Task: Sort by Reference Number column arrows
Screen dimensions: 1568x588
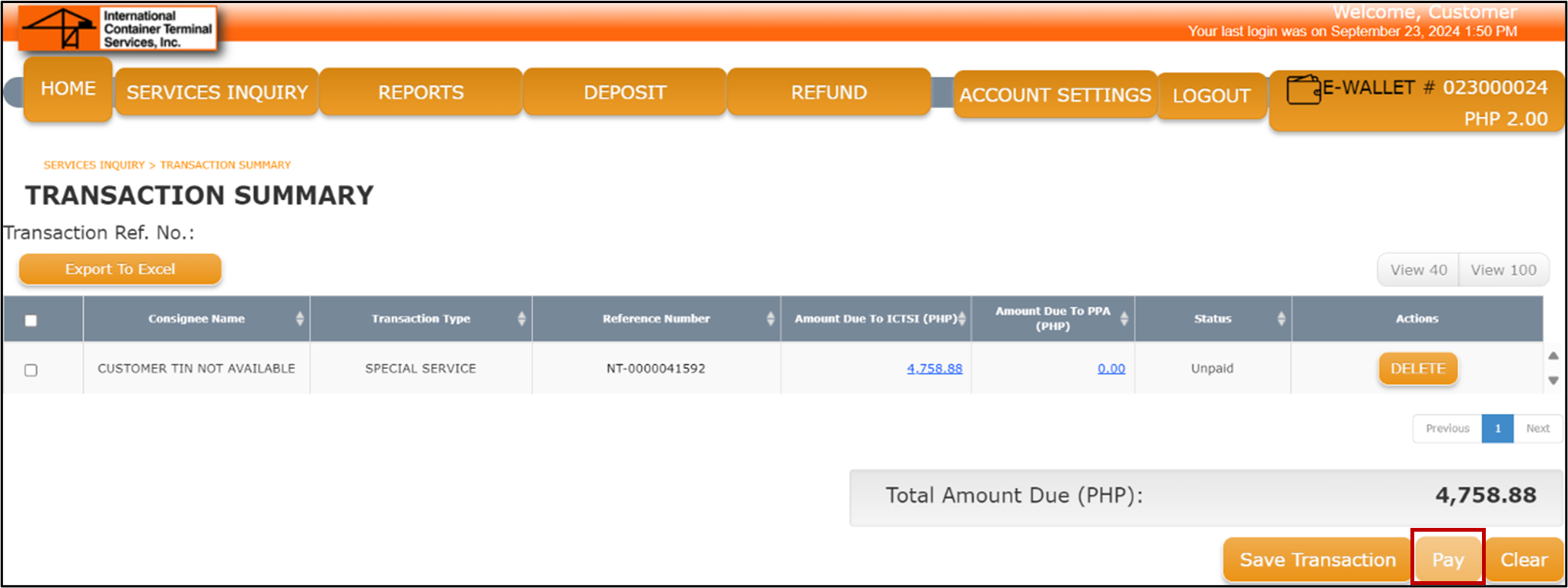Action: pos(770,319)
